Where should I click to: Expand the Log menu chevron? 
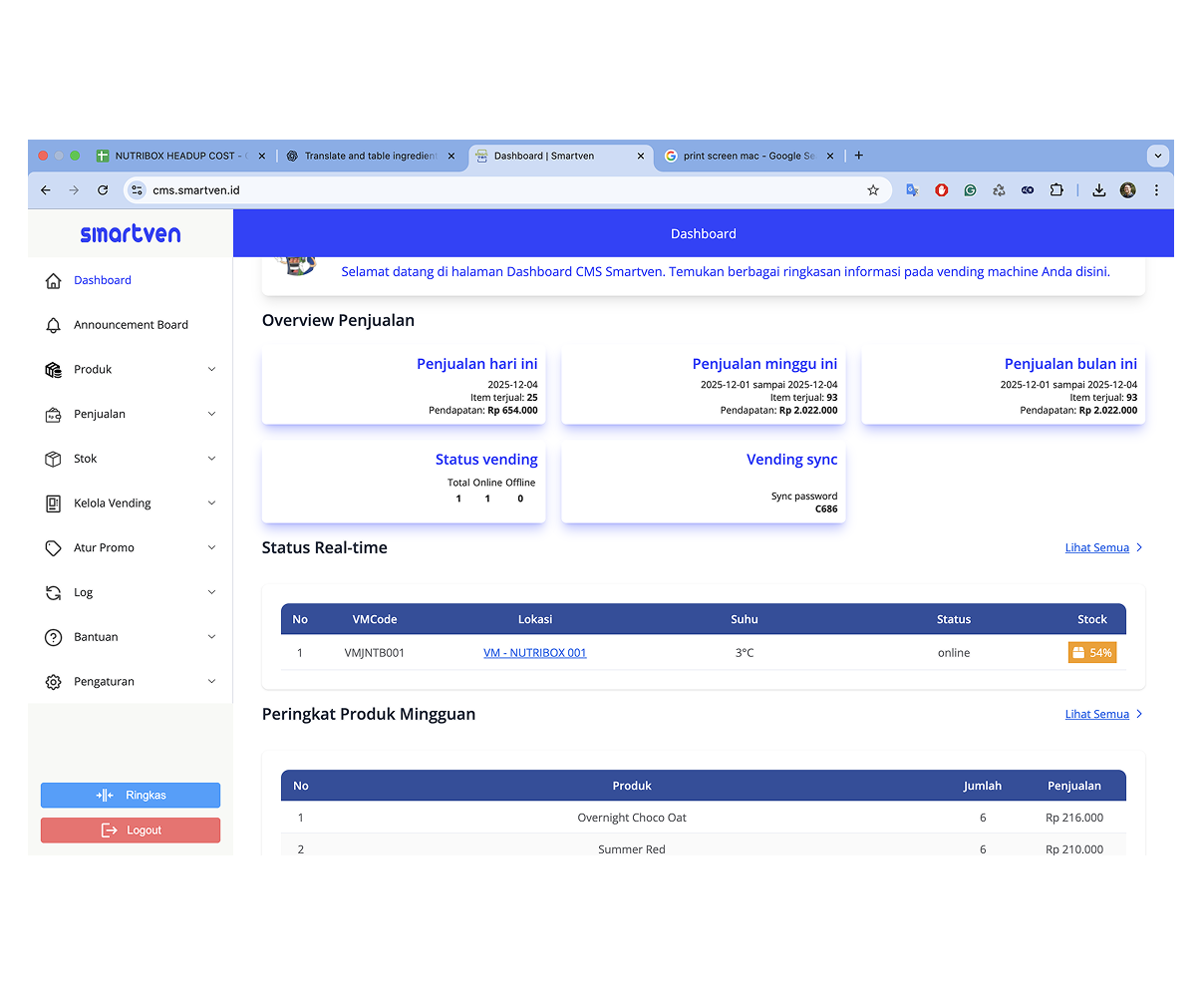click(211, 592)
